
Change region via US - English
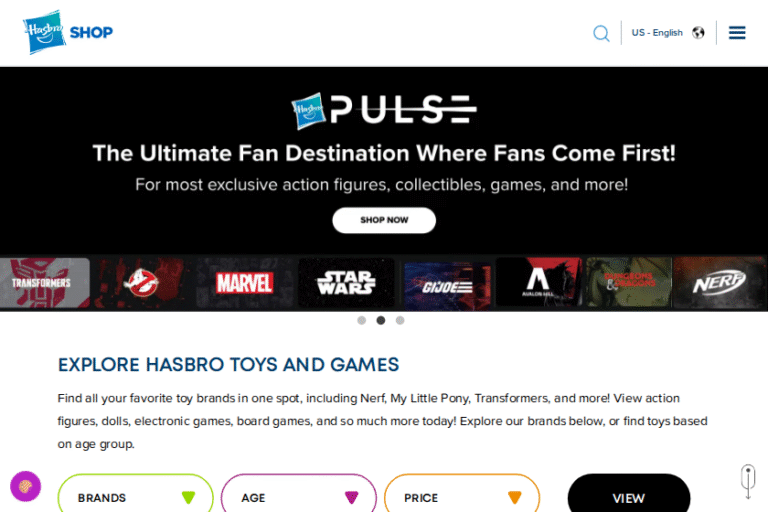tap(657, 33)
